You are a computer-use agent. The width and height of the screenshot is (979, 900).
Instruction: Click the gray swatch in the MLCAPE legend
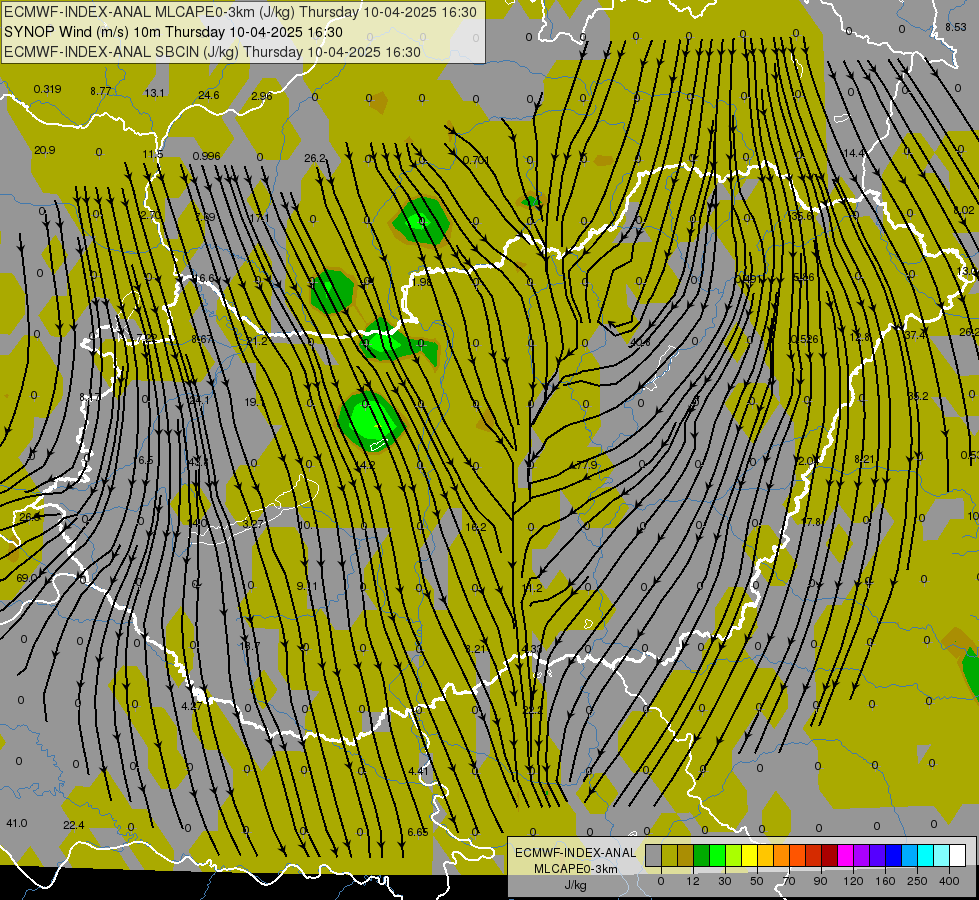tap(654, 856)
